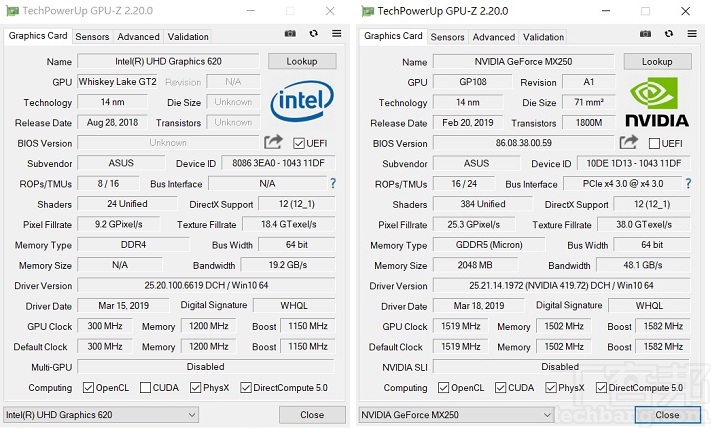Click the NVIDIA logo
Image resolution: width=711 pixels, height=428 pixels.
point(657,102)
